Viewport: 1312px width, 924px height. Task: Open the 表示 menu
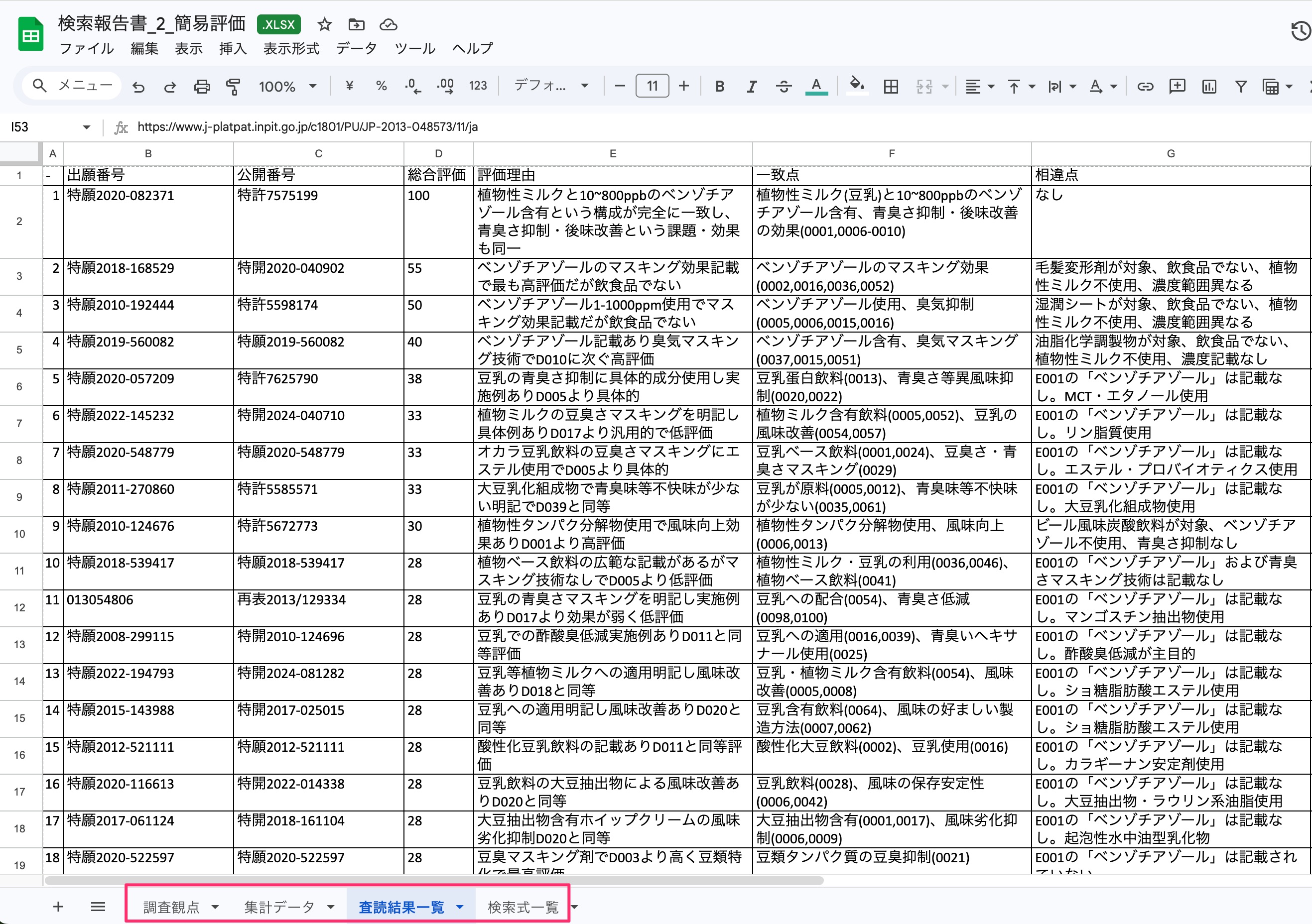pyautogui.click(x=189, y=49)
